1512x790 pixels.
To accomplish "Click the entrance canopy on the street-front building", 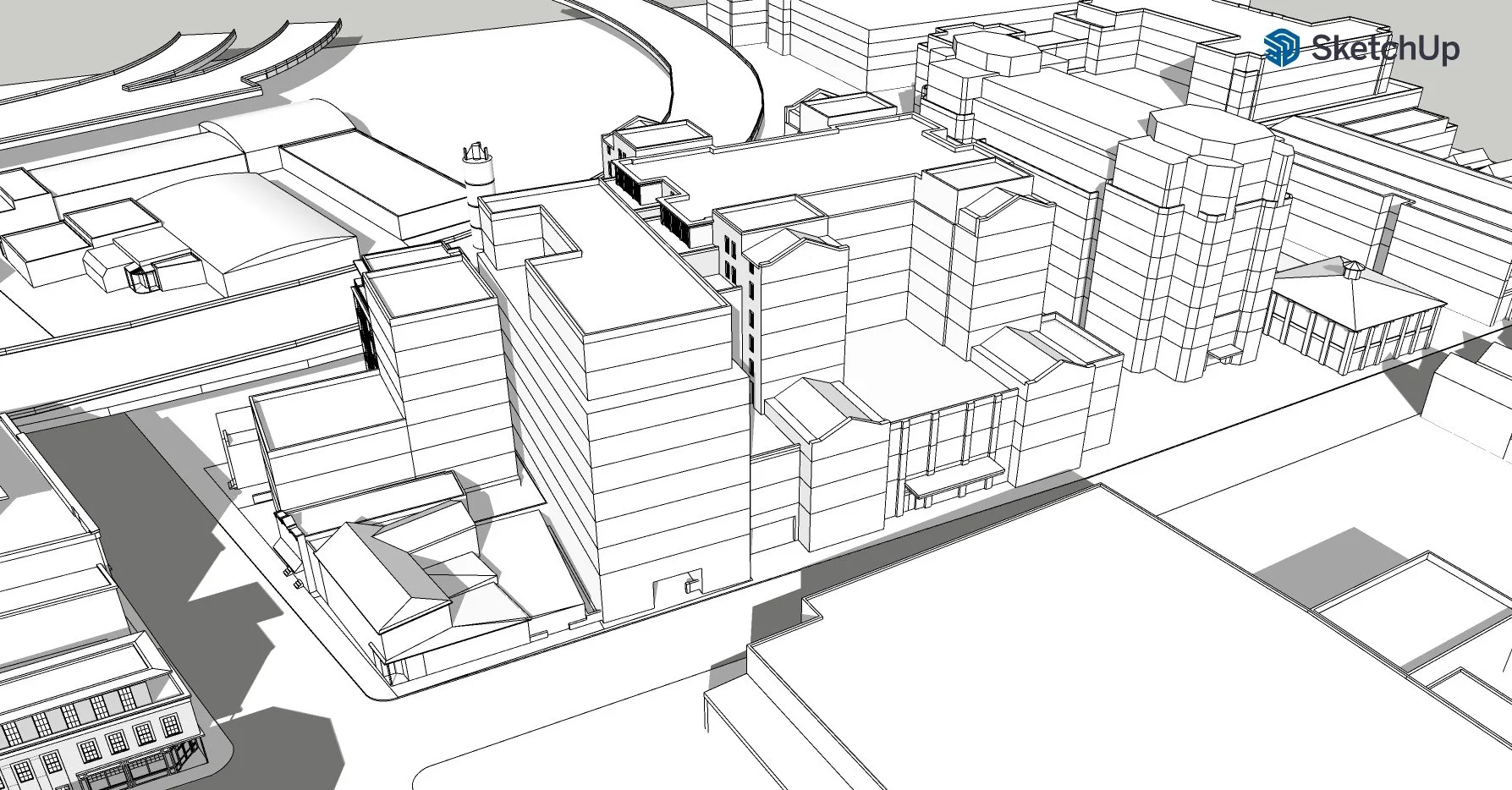I will 954,480.
